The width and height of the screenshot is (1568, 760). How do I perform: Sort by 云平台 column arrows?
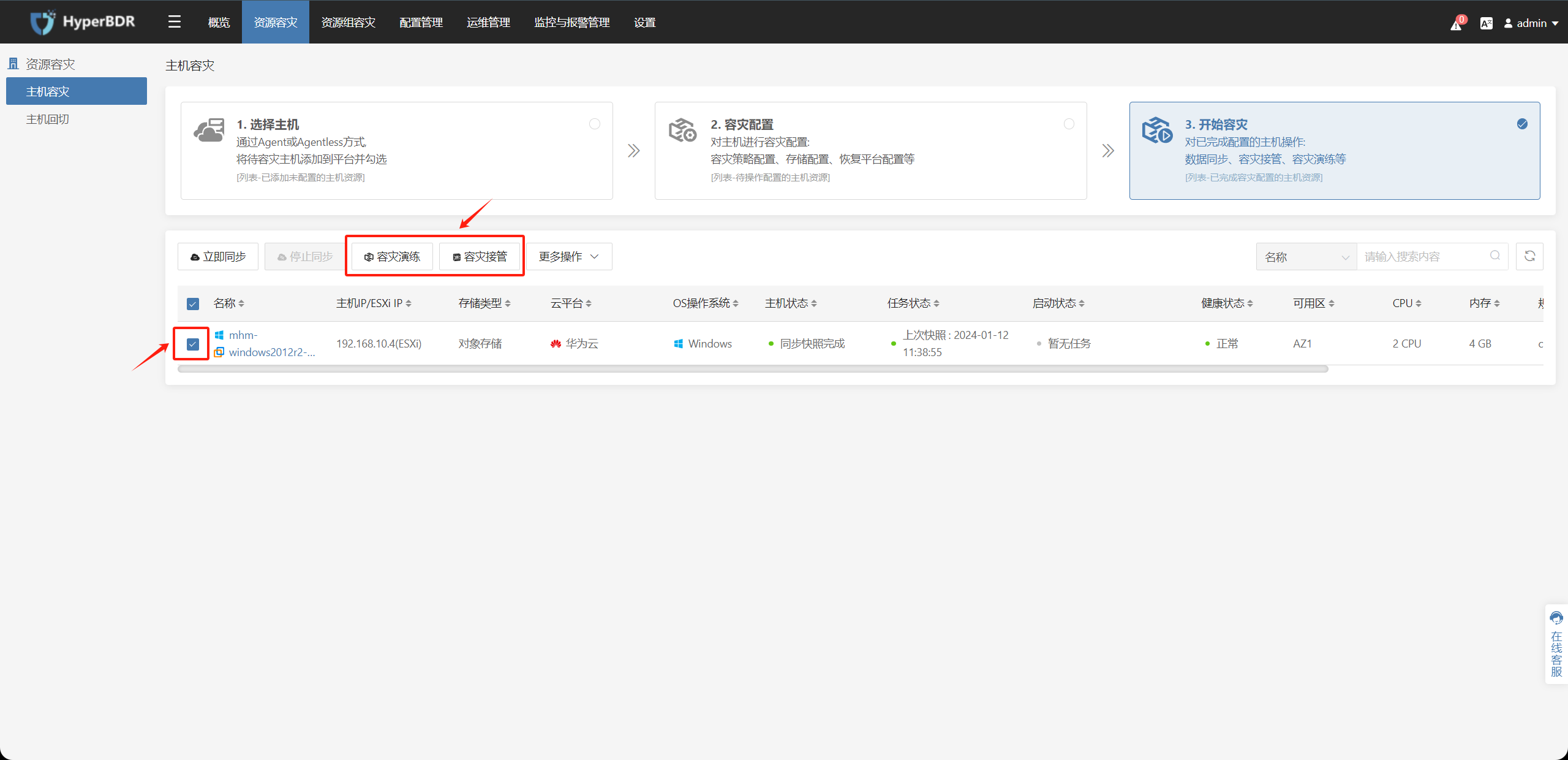point(589,303)
